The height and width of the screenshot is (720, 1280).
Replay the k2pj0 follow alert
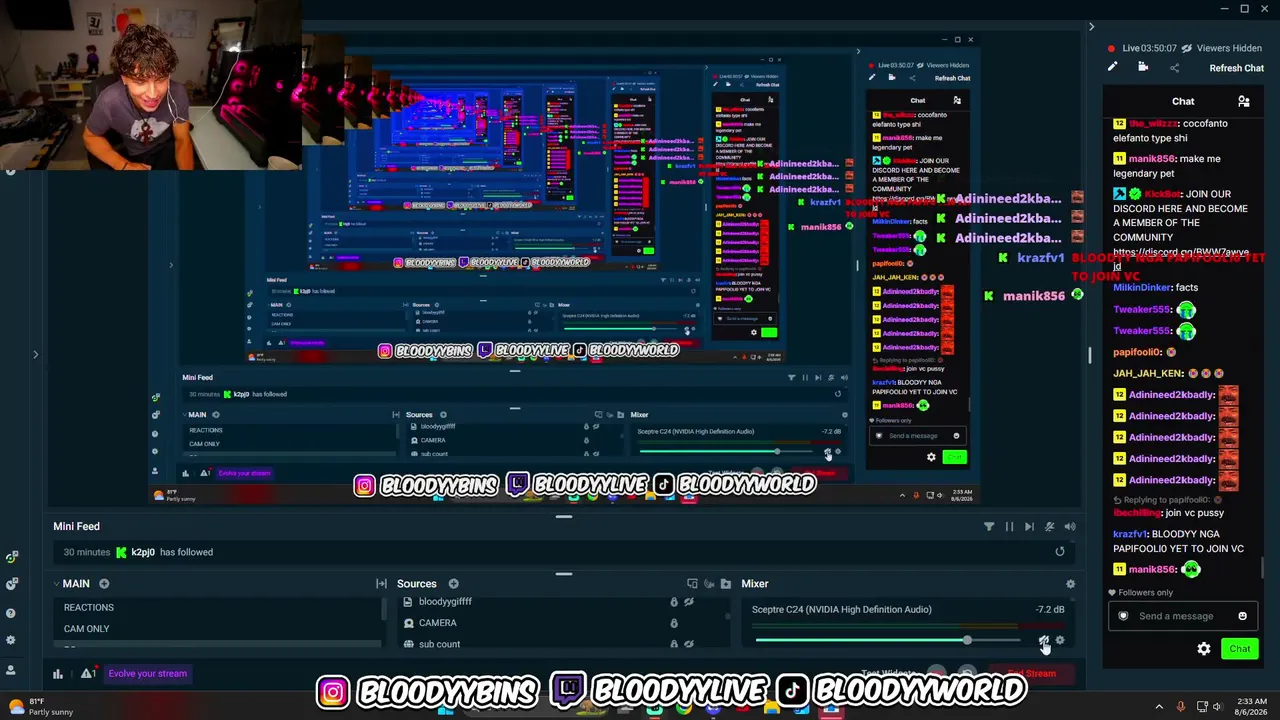pyautogui.click(x=1060, y=551)
